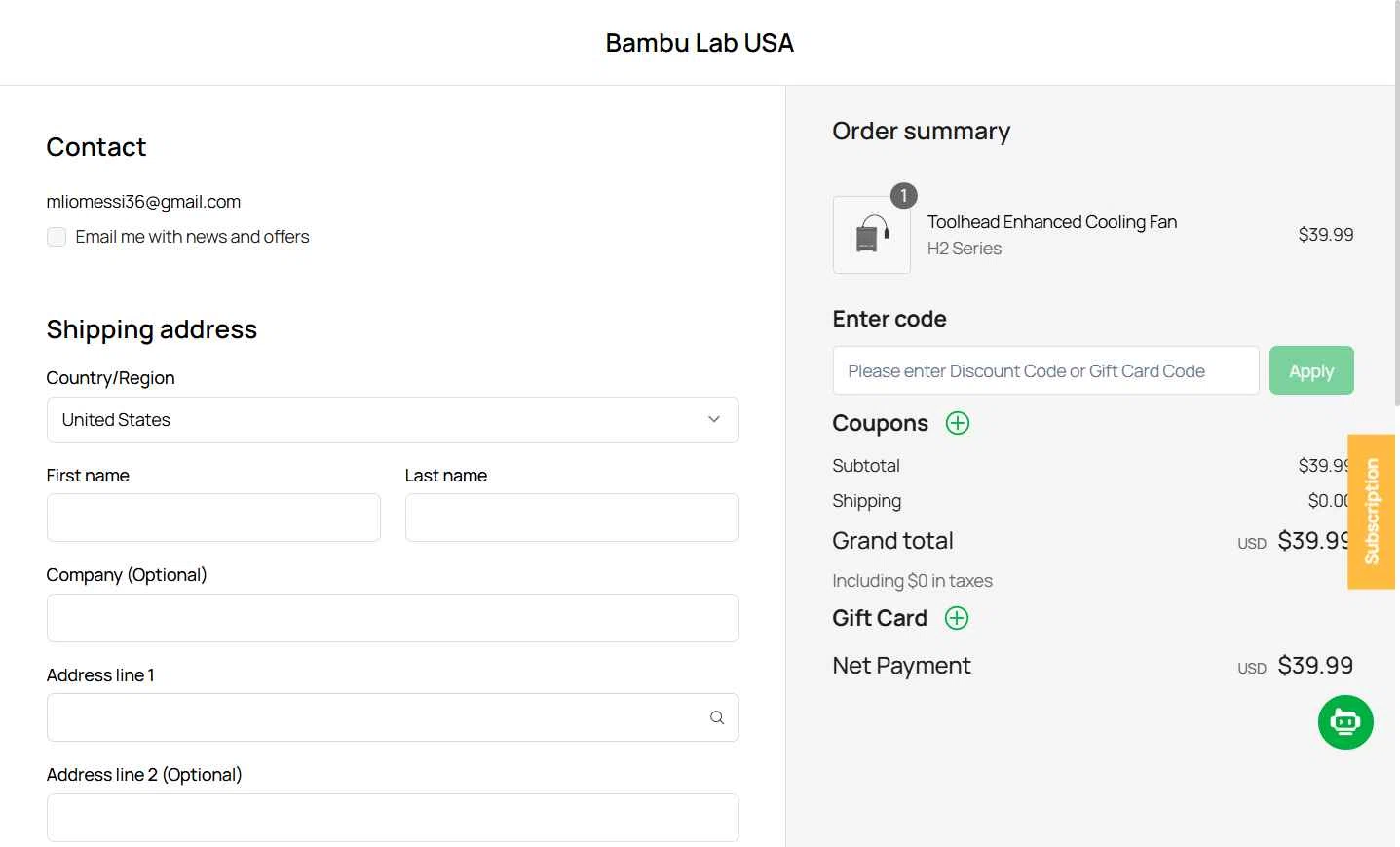This screenshot has height=847, width=1400.
Task: Click the Contact heading
Action: tap(96, 147)
